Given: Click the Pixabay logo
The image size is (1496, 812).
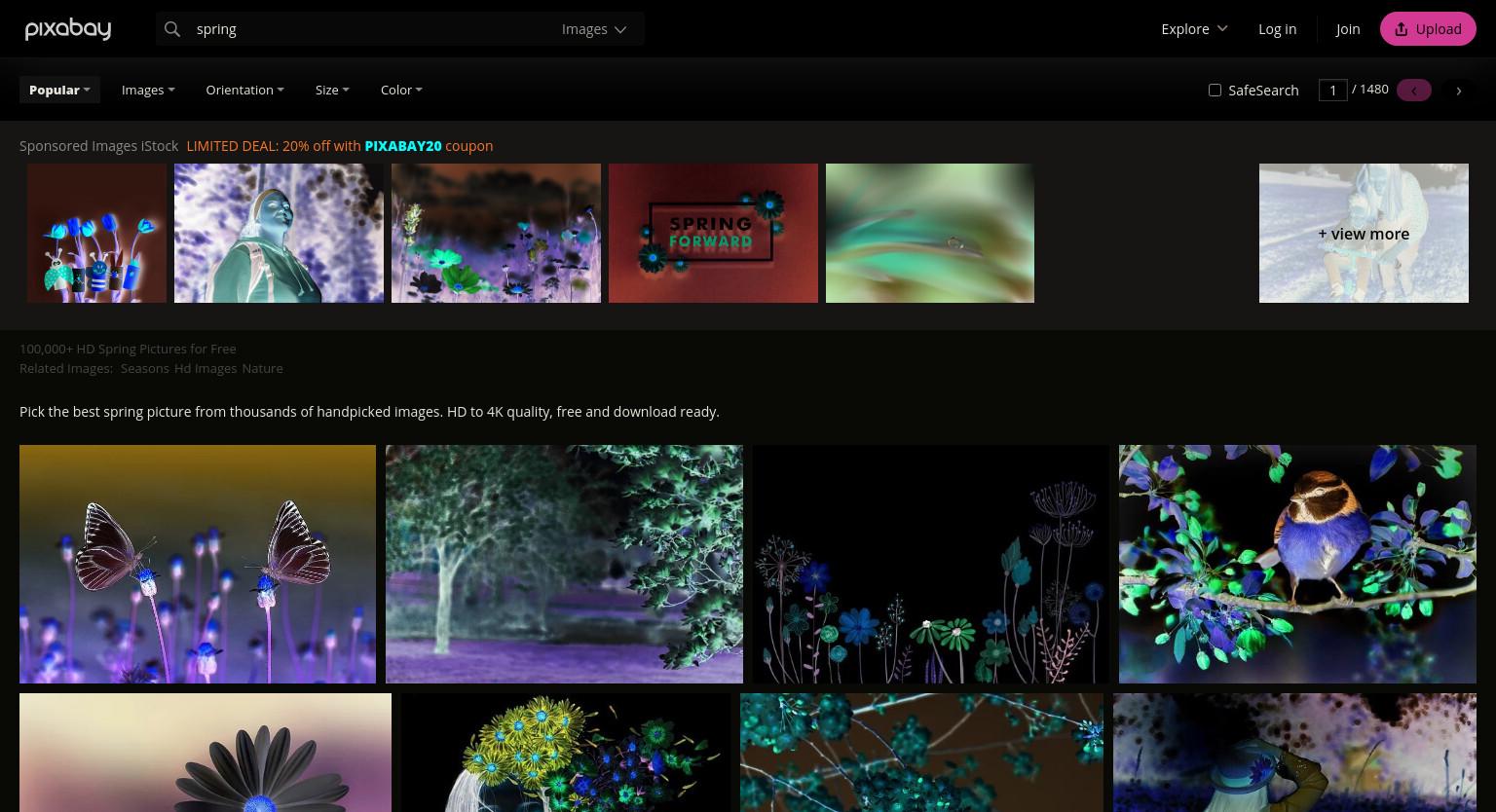Looking at the screenshot, I should coord(68,29).
